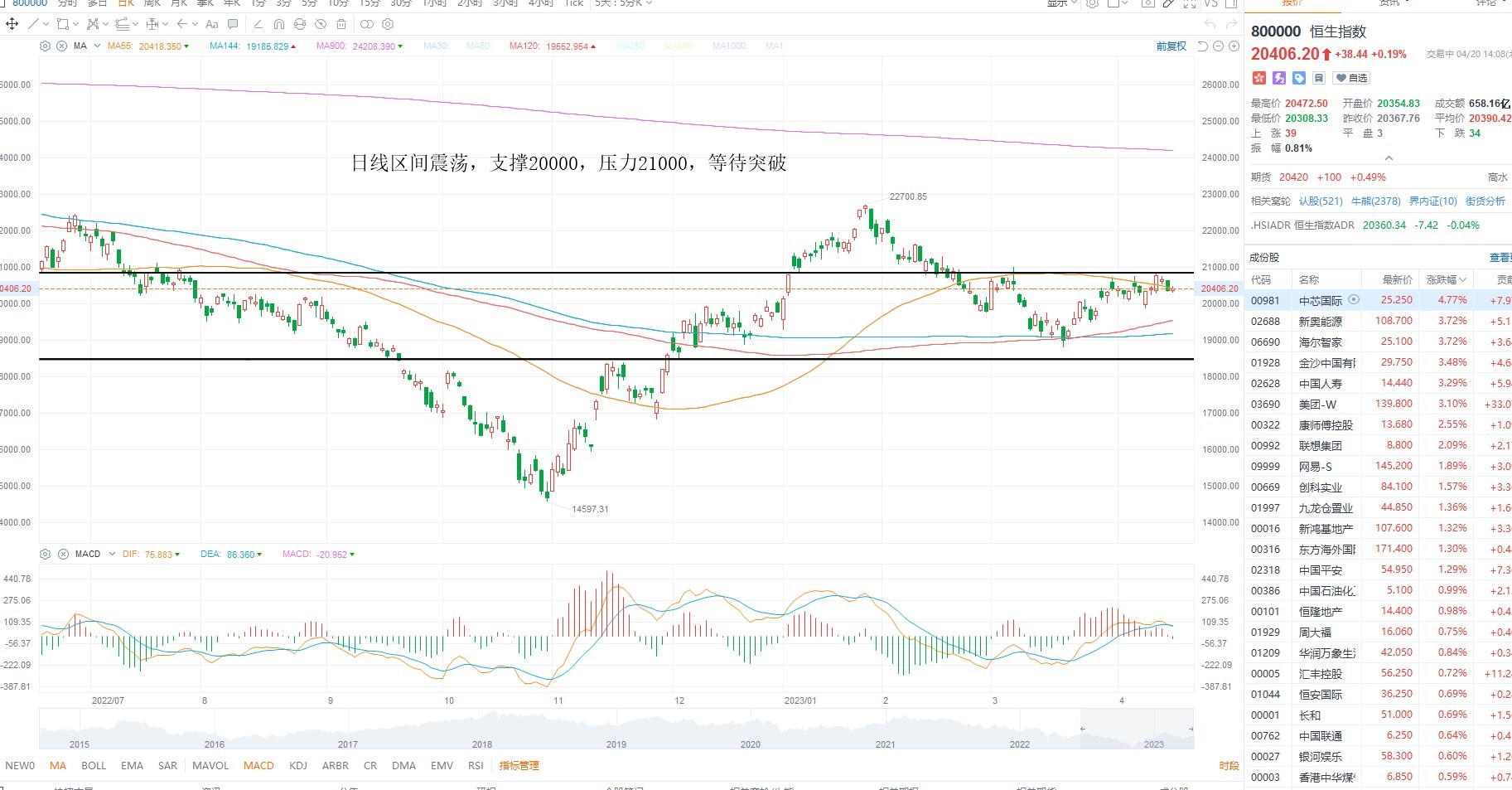Screen dimensions: 1512x790
Task: Select the Aa text annotation tool
Action: pos(211,24)
